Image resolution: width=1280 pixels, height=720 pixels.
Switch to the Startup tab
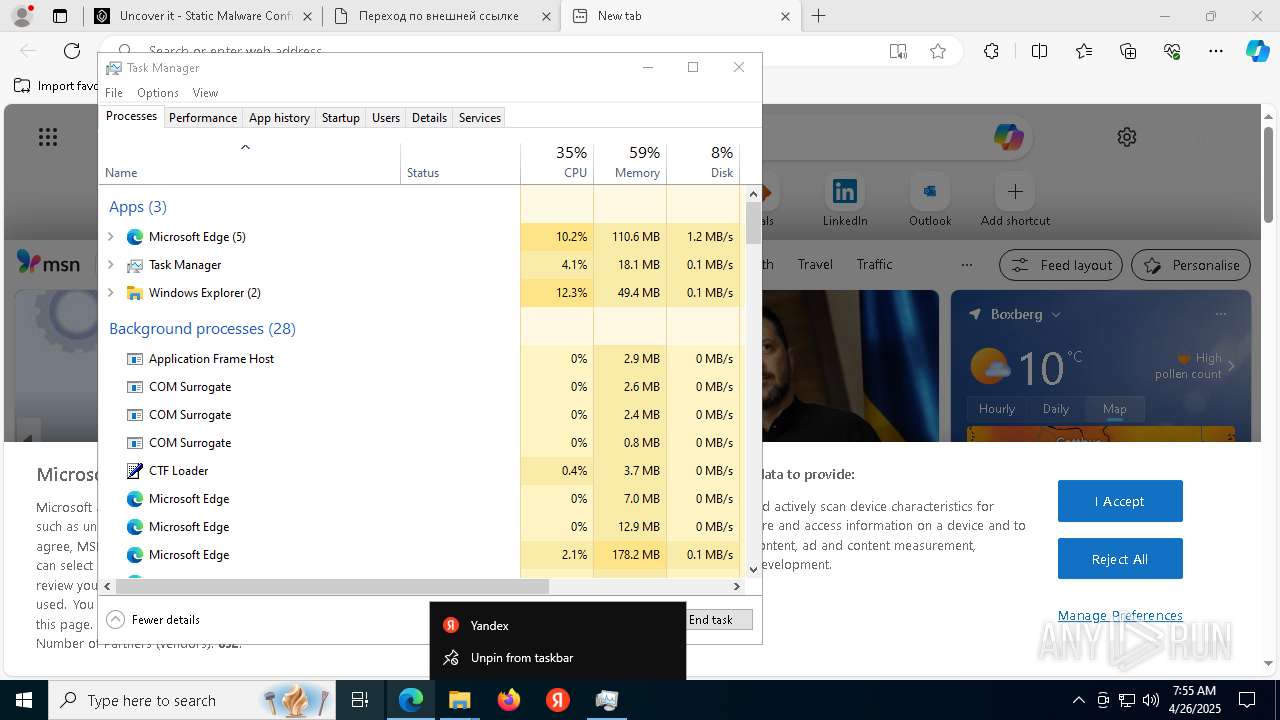(341, 117)
